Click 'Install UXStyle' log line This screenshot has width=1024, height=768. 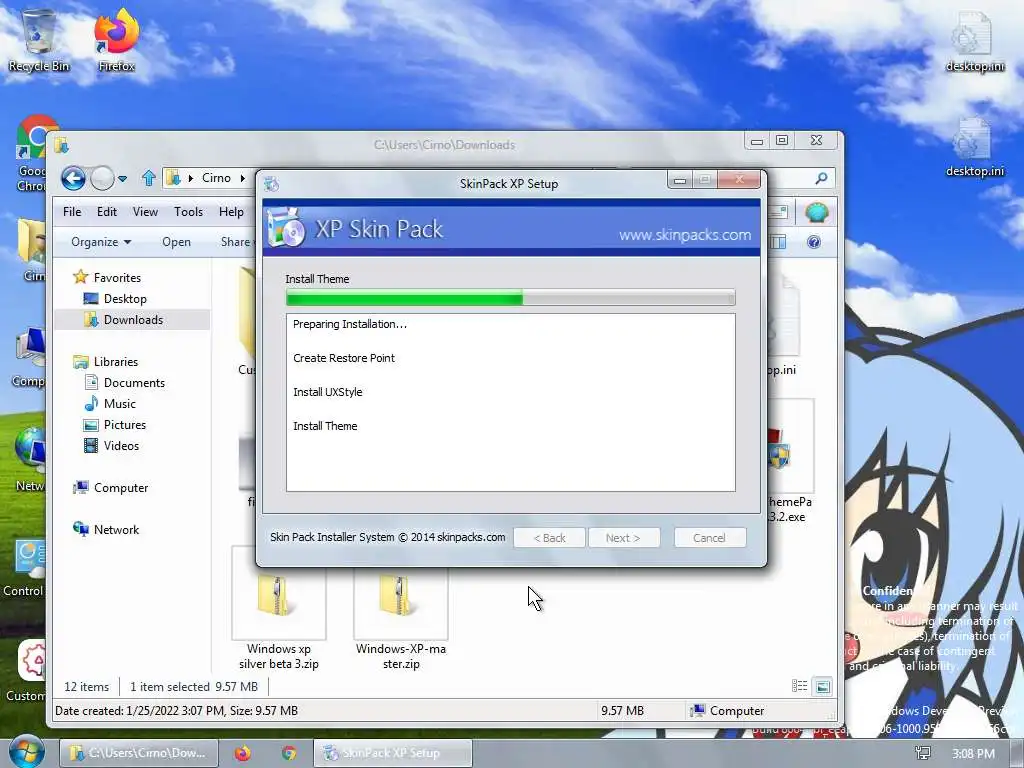(x=328, y=392)
